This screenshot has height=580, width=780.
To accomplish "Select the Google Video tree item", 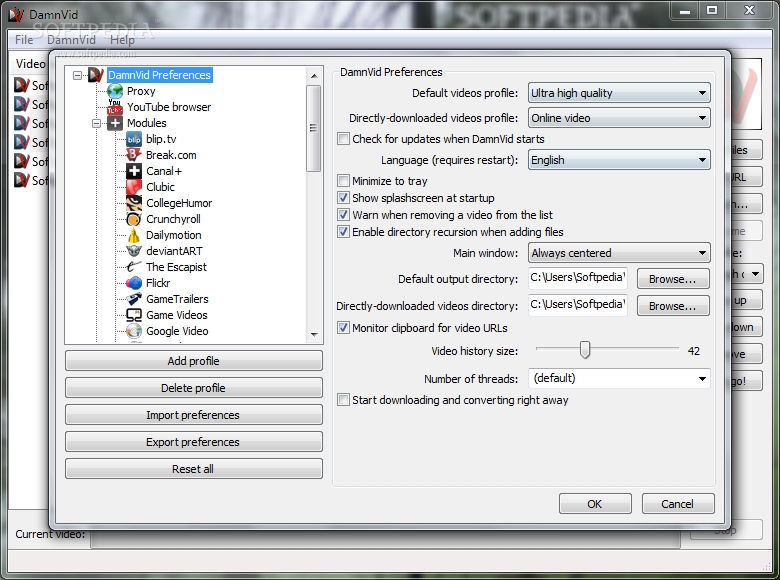I will pyautogui.click(x=177, y=331).
